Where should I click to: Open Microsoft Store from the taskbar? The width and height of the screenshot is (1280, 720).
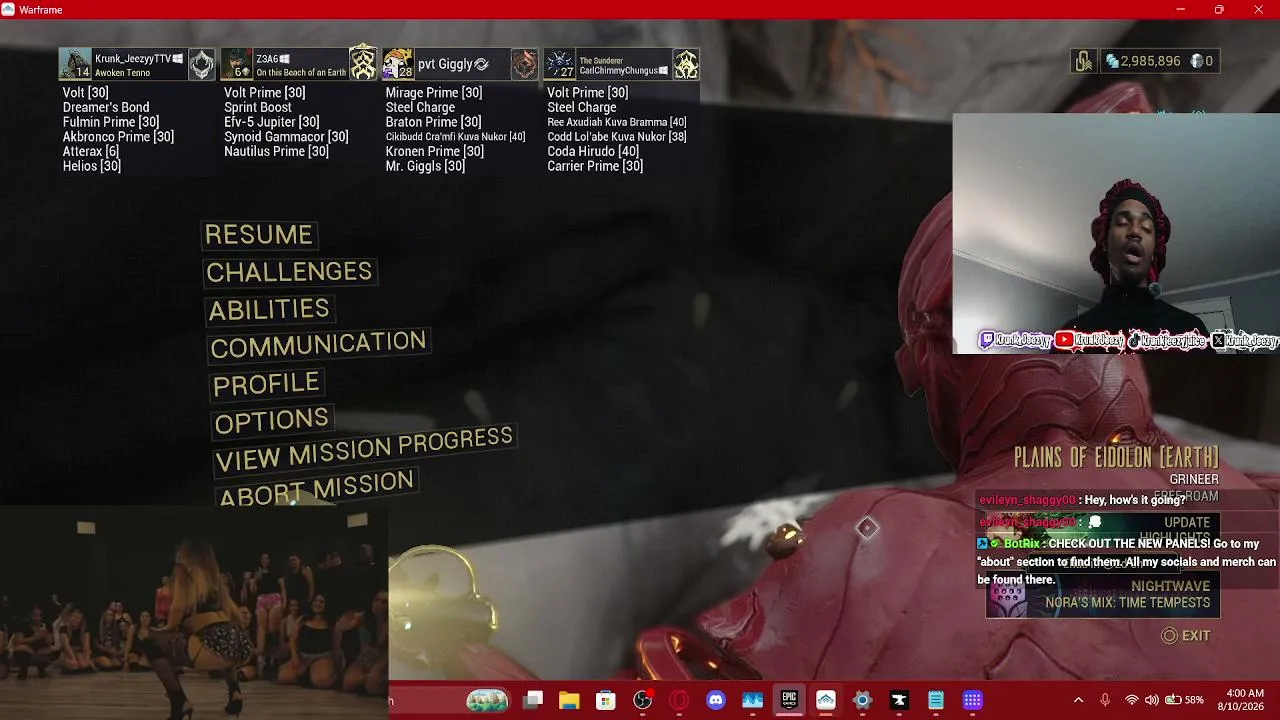click(x=606, y=700)
